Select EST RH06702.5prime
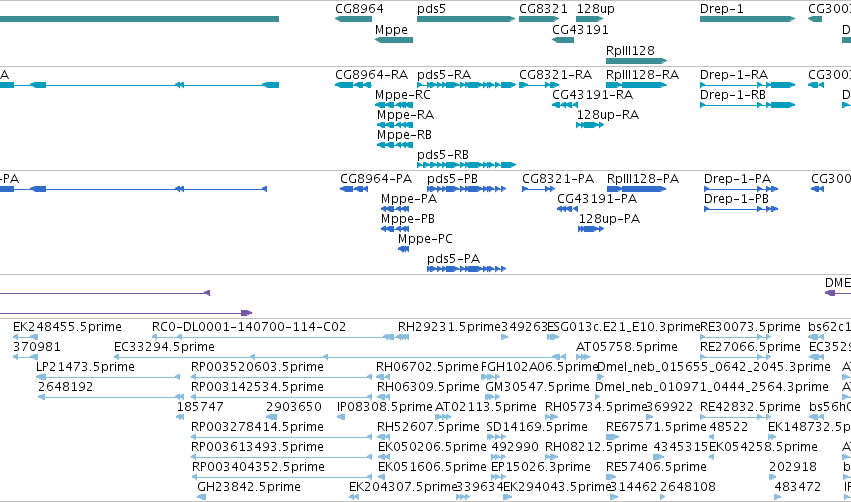The image size is (851, 502). point(428,367)
